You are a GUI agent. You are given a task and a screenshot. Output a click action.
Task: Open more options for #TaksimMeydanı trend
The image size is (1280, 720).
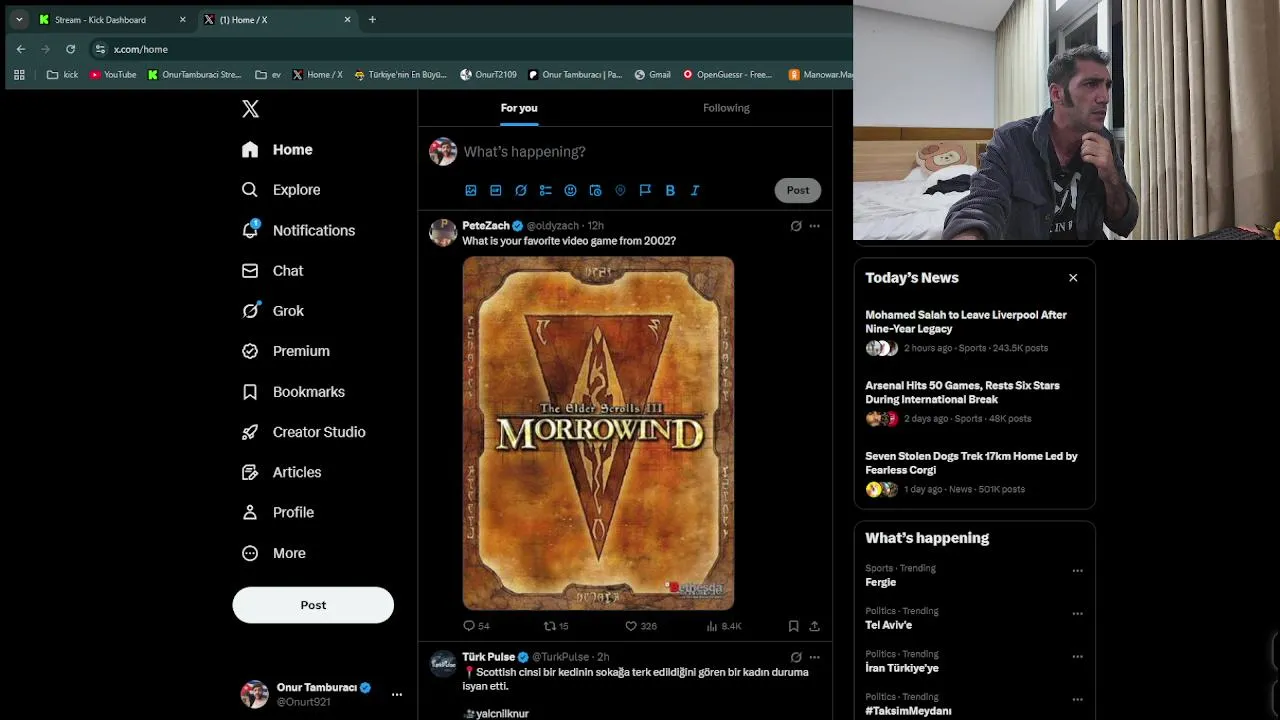point(1077,700)
